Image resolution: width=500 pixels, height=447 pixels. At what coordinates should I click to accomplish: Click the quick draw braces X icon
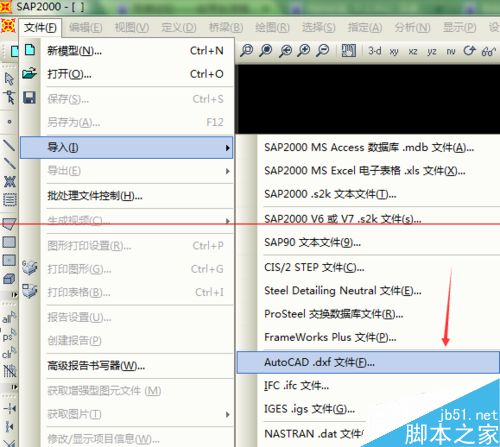coord(9,182)
